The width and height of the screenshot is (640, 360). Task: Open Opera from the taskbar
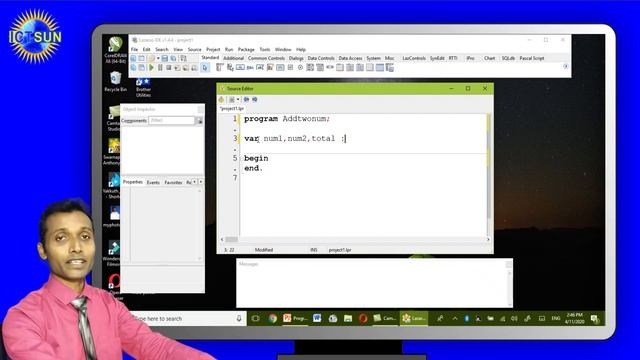coord(363,318)
